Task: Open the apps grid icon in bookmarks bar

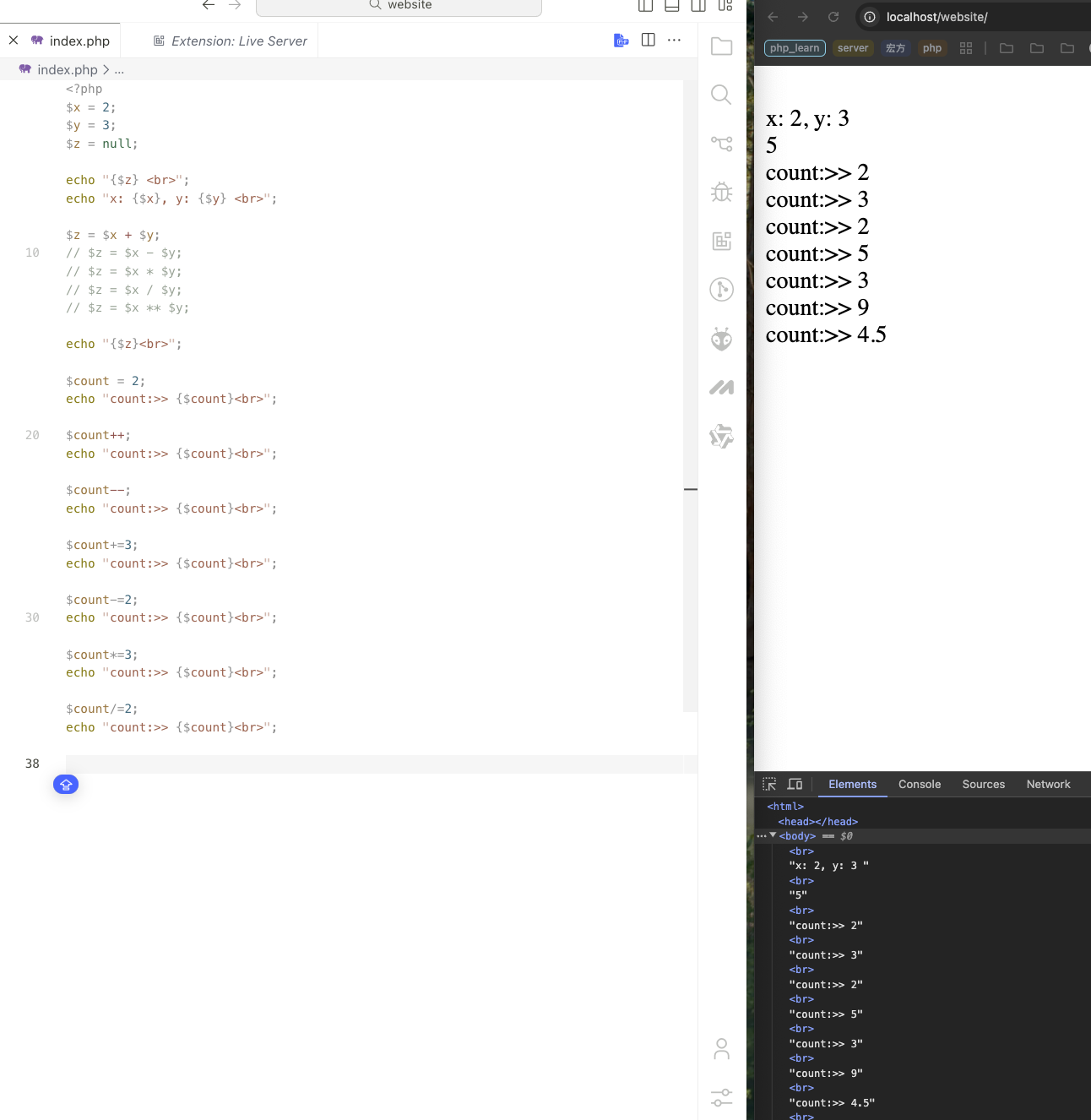Action: [966, 48]
